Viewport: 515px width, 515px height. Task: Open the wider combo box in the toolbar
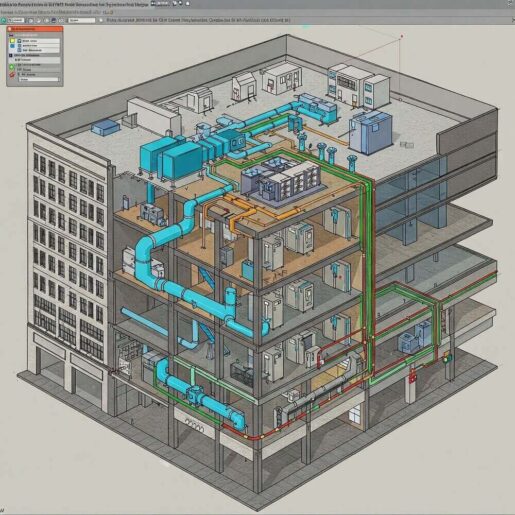pos(82,20)
